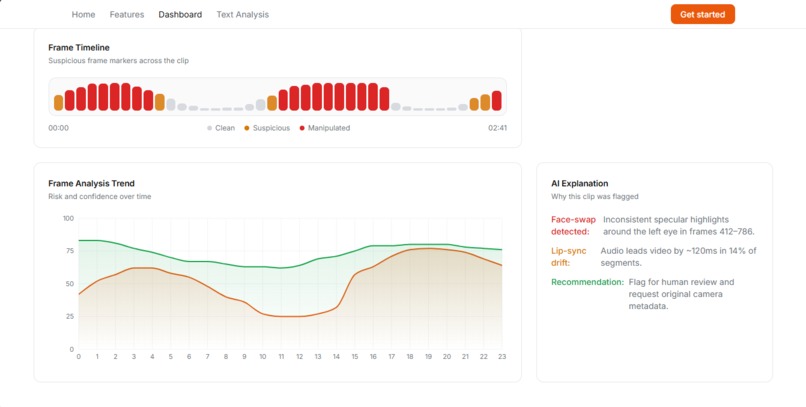The width and height of the screenshot is (806, 407).
Task: Click the Frame Timeline heading
Action: point(79,48)
